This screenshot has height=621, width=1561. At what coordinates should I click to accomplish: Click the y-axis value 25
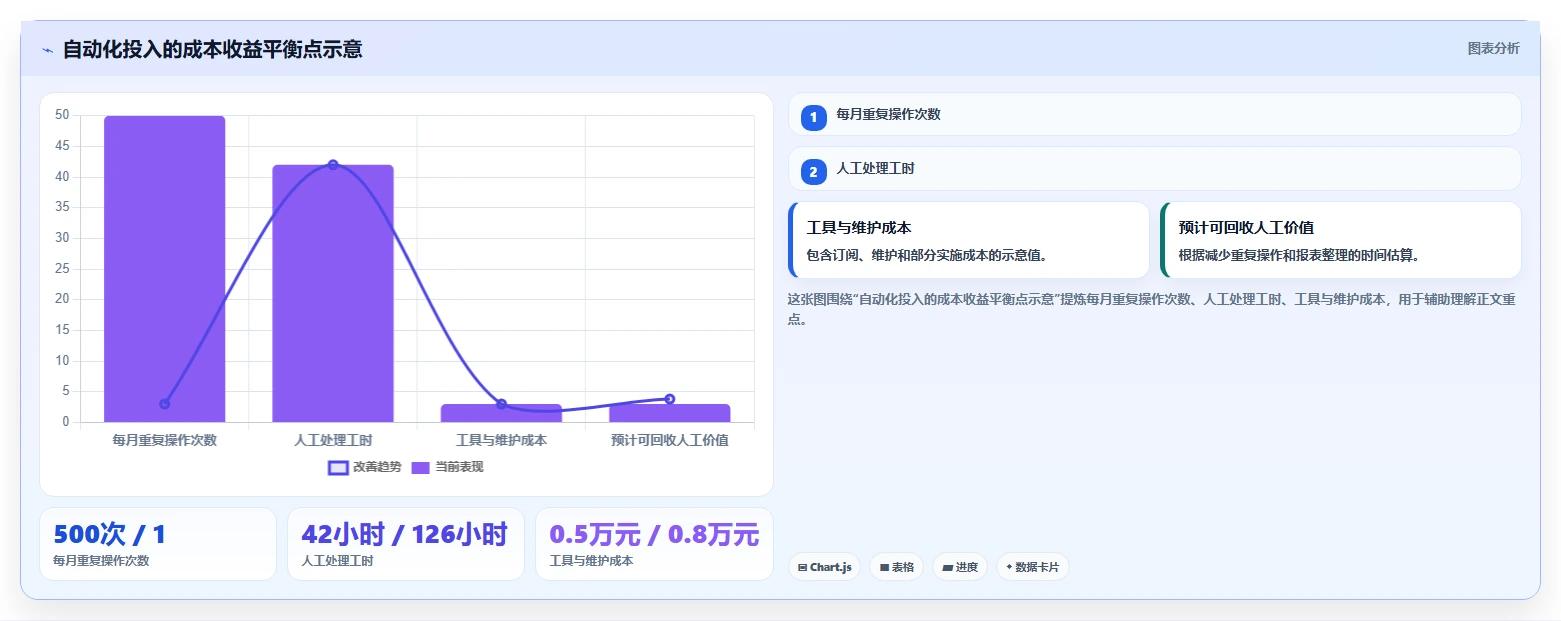(63, 269)
